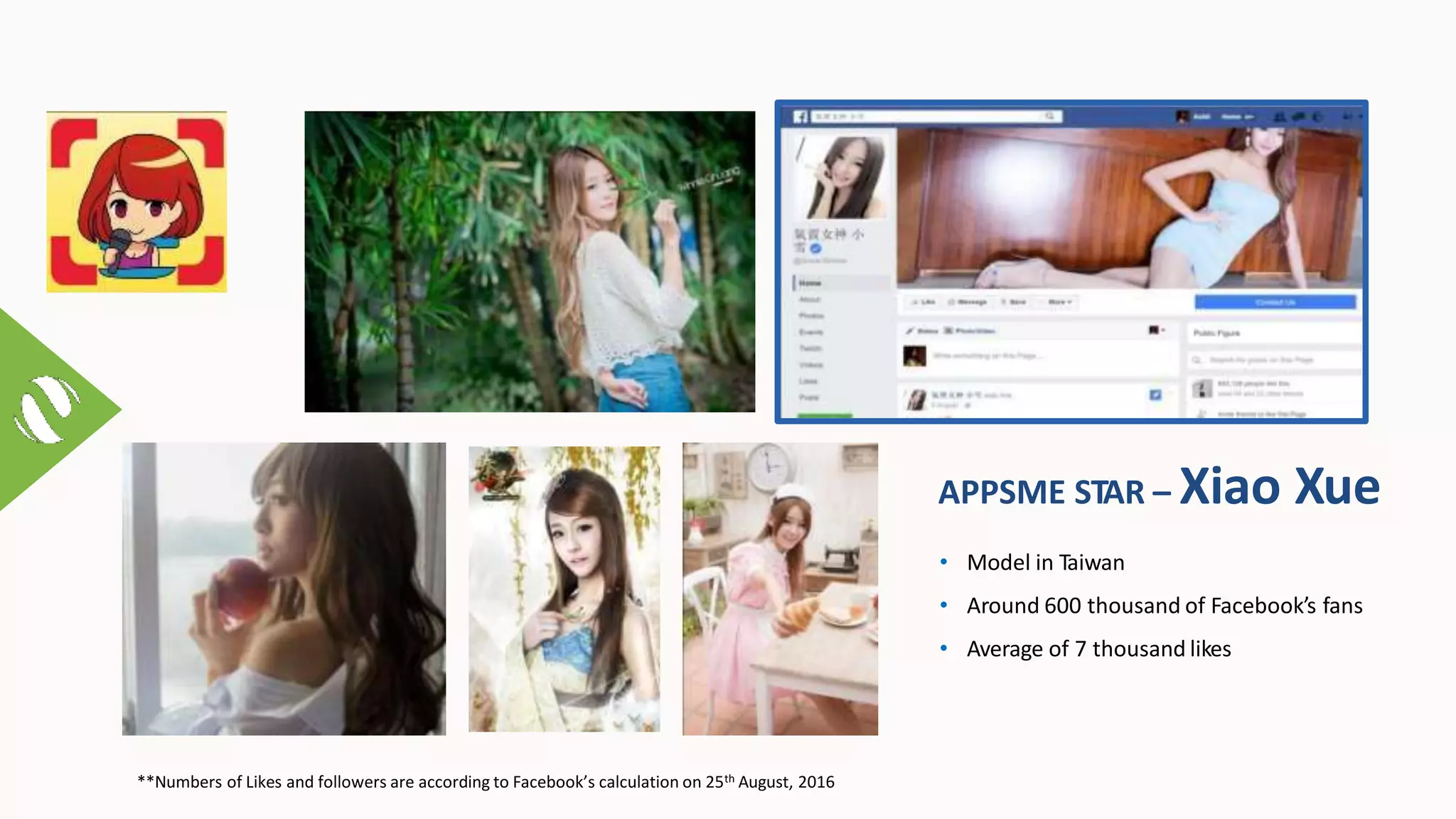Open the Facebook messages icon
The width and height of the screenshot is (1456, 819).
click(1299, 117)
